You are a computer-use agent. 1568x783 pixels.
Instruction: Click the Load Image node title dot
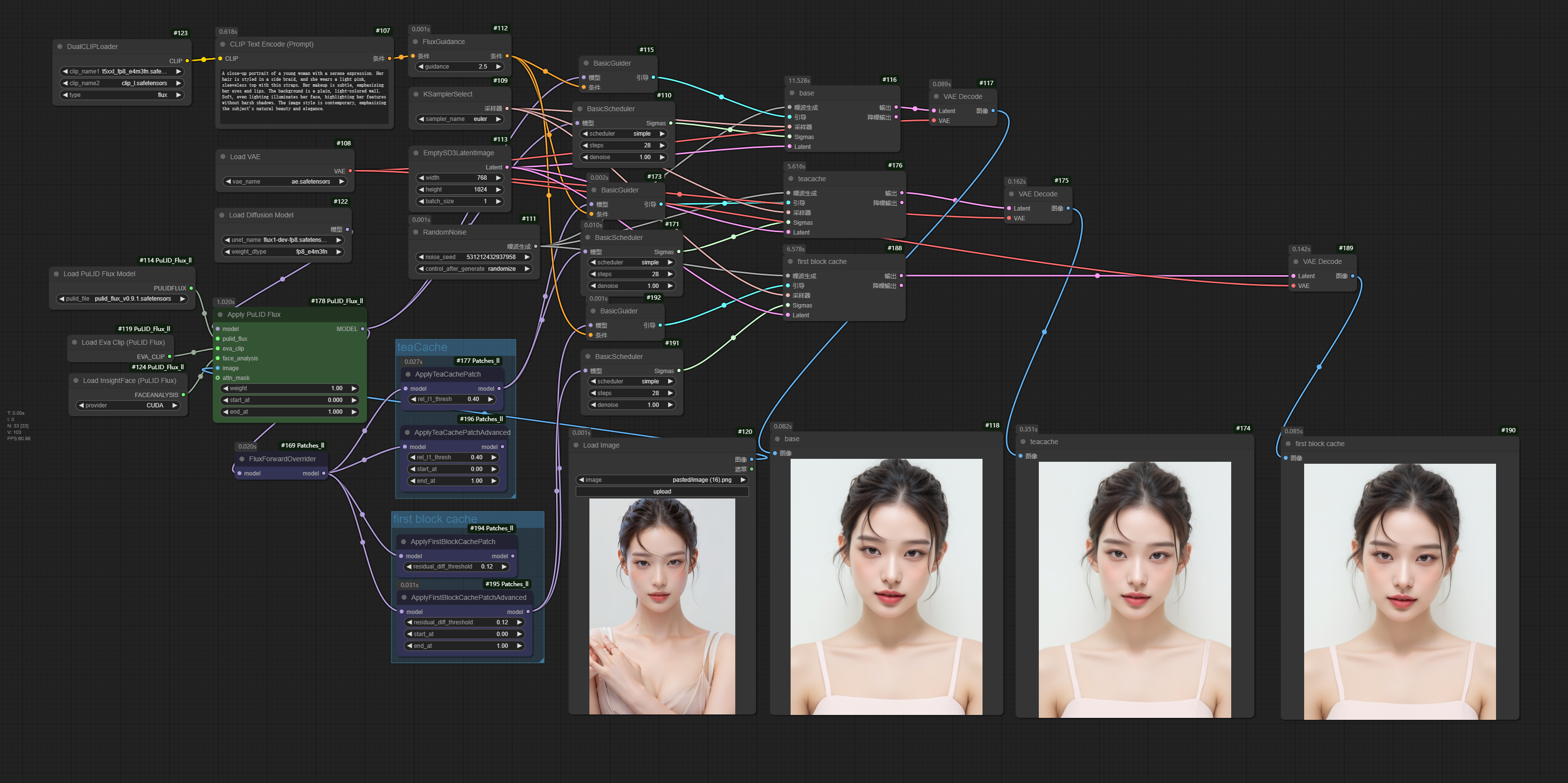[576, 446]
